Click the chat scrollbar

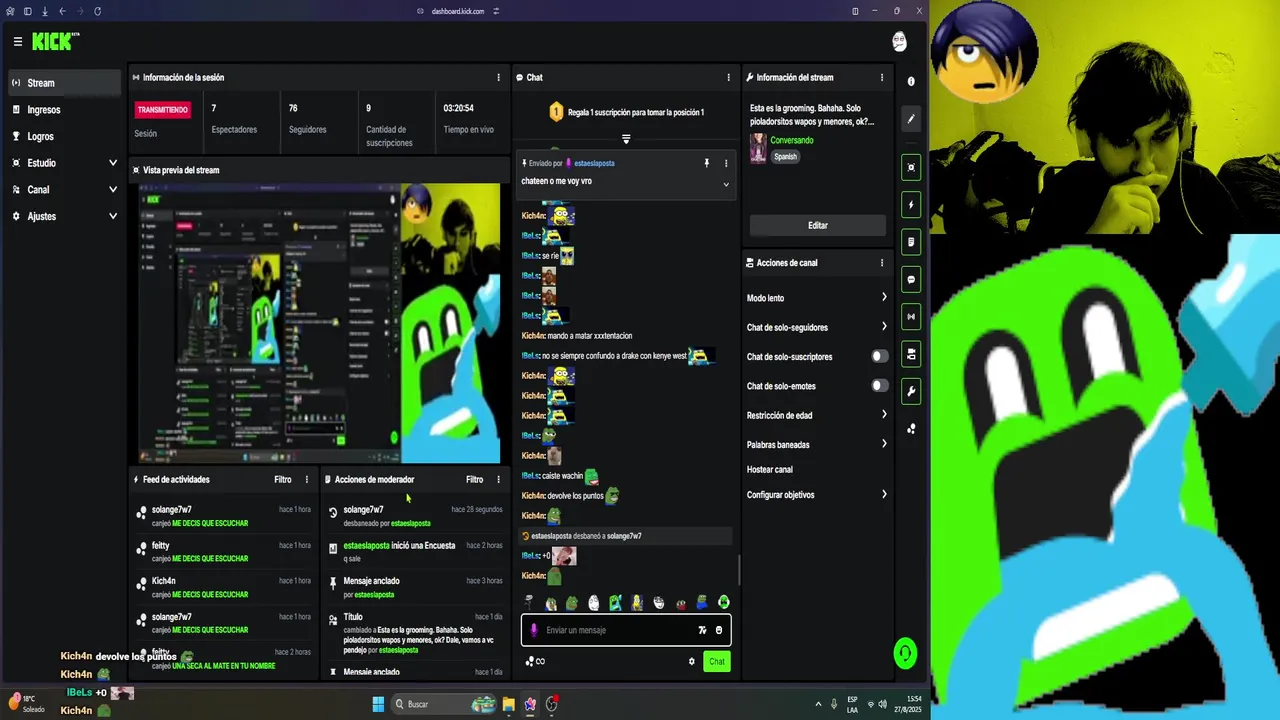point(738,570)
